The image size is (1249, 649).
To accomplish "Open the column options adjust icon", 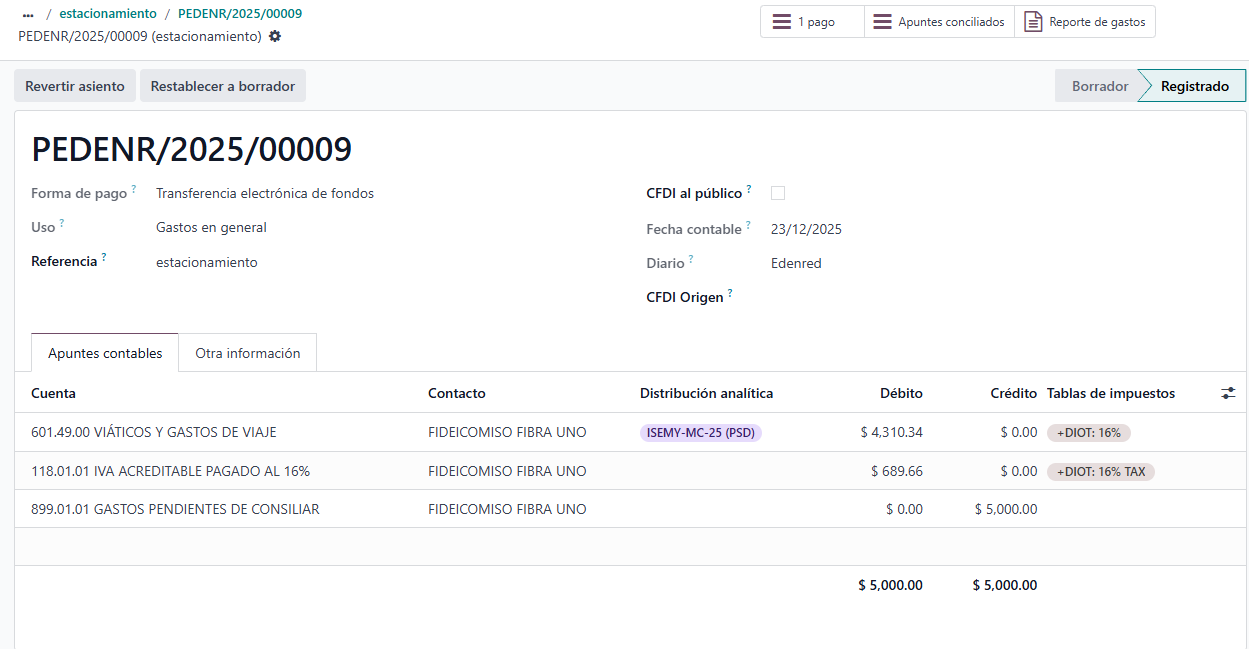I will [x=1228, y=393].
